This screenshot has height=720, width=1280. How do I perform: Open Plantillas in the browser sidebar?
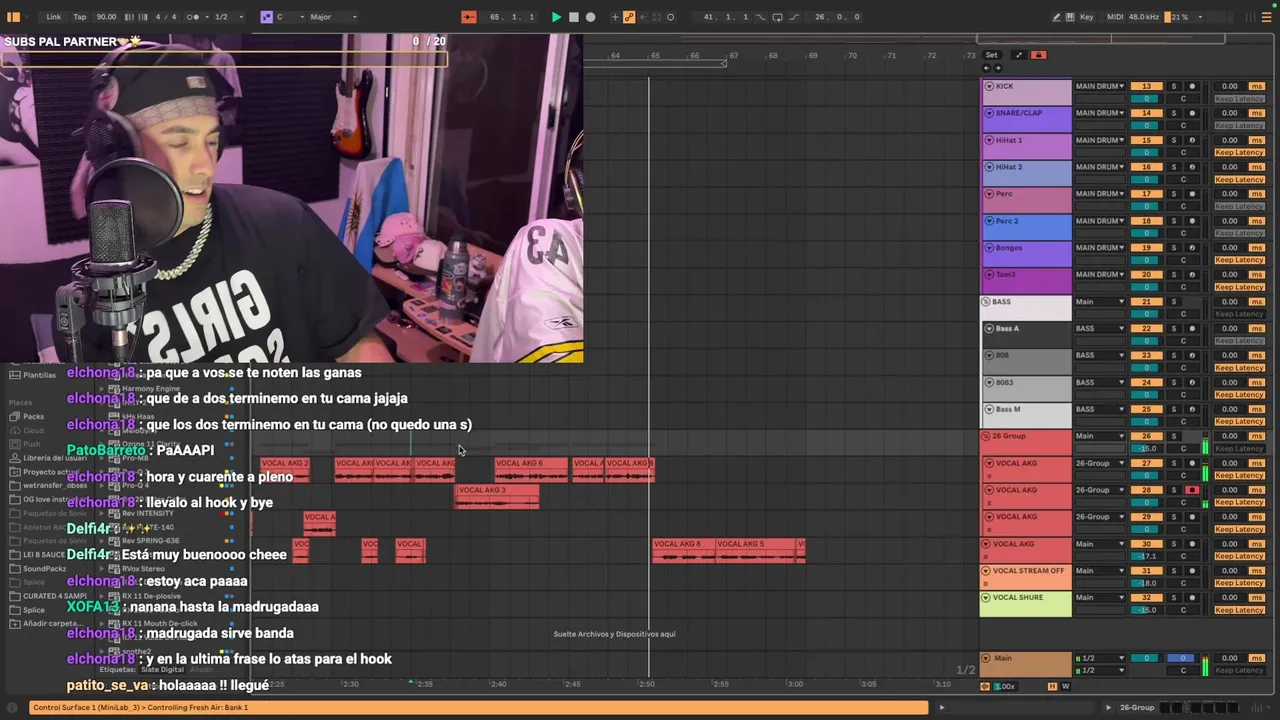pyautogui.click(x=39, y=375)
